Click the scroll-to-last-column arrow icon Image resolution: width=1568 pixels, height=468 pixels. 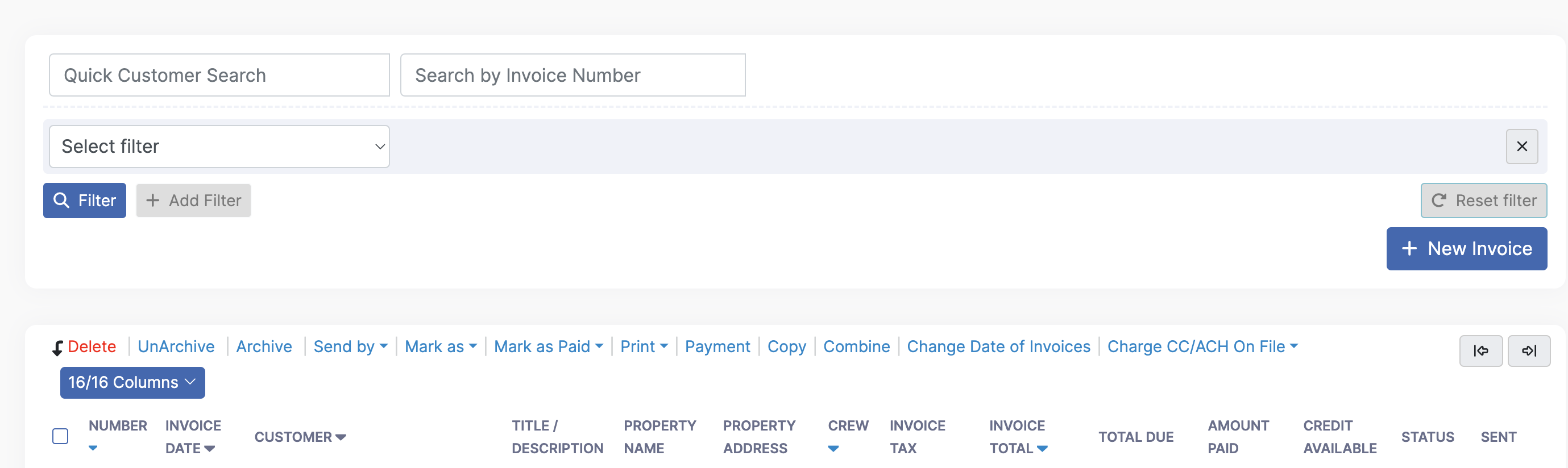point(1528,350)
